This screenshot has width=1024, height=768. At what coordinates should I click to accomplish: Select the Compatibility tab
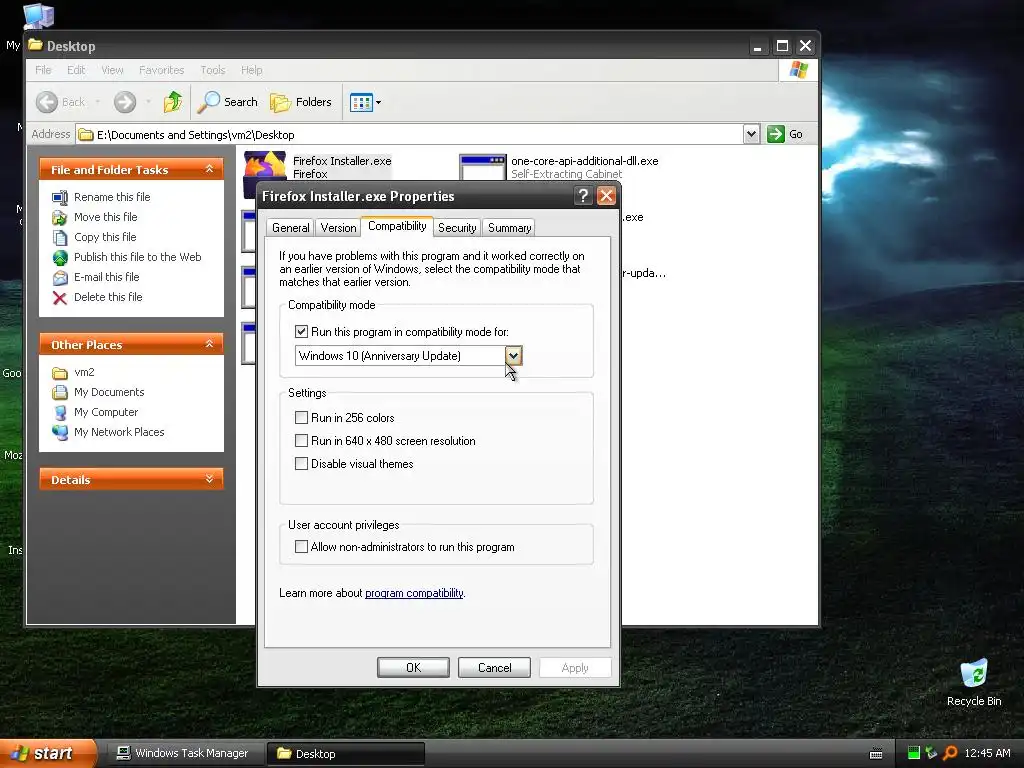397,226
